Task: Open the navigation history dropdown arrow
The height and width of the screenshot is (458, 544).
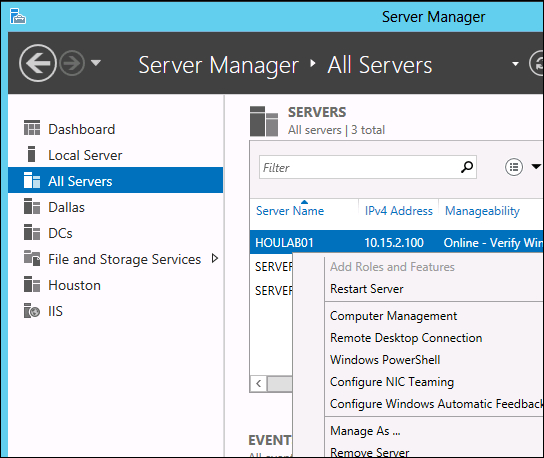Action: click(96, 63)
